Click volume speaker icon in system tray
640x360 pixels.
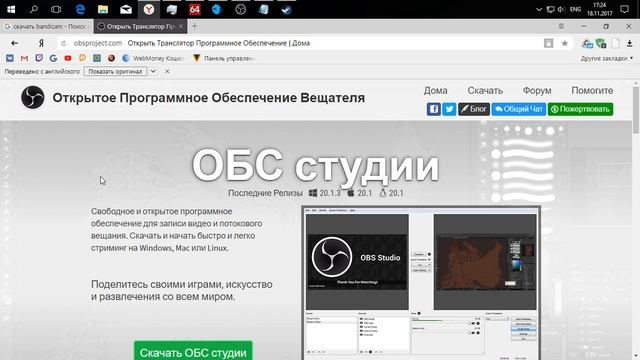[x=561, y=9]
